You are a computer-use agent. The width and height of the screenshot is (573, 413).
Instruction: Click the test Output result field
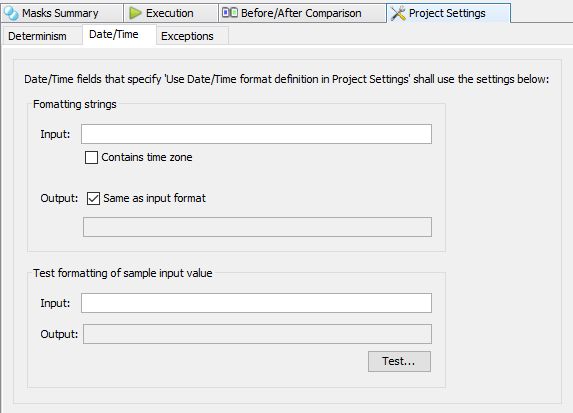[257, 334]
